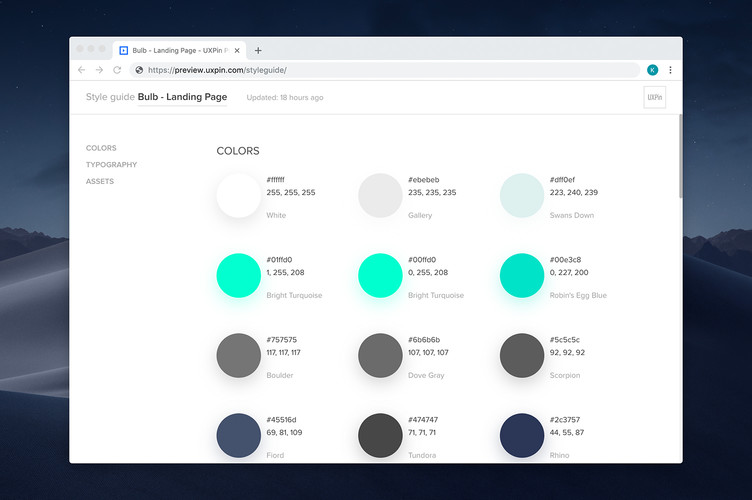Select the #01ffd0 Bright Turquoise swatch

pyautogui.click(x=238, y=276)
